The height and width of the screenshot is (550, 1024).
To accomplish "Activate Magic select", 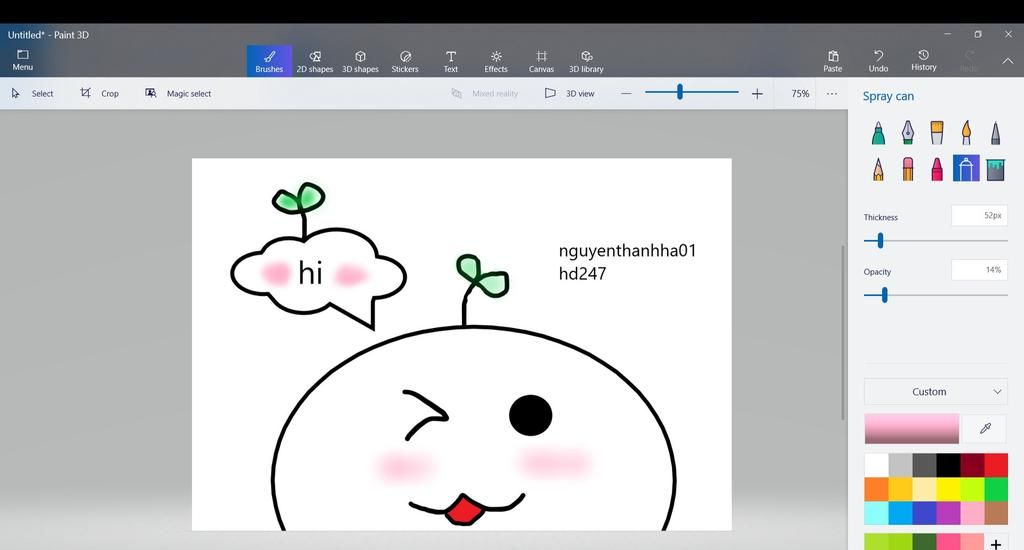I will tap(178, 93).
